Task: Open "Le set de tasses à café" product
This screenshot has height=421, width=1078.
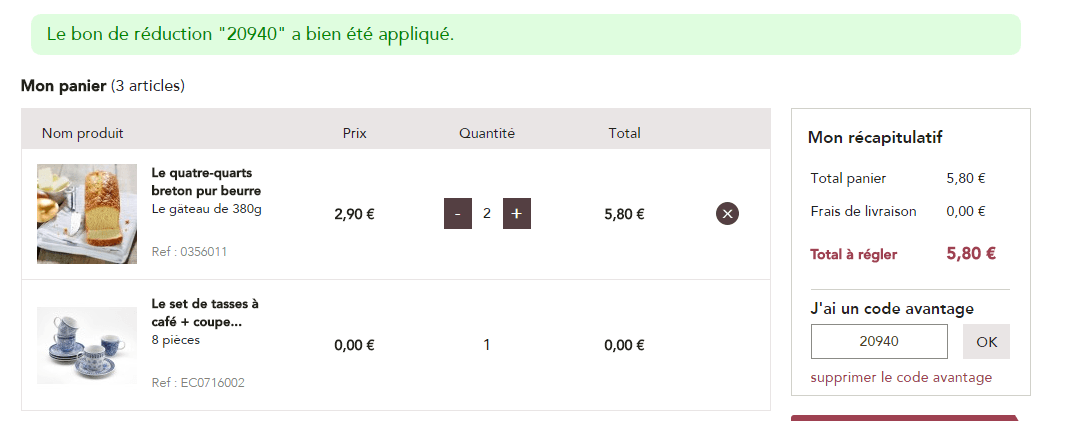Action: (x=205, y=312)
